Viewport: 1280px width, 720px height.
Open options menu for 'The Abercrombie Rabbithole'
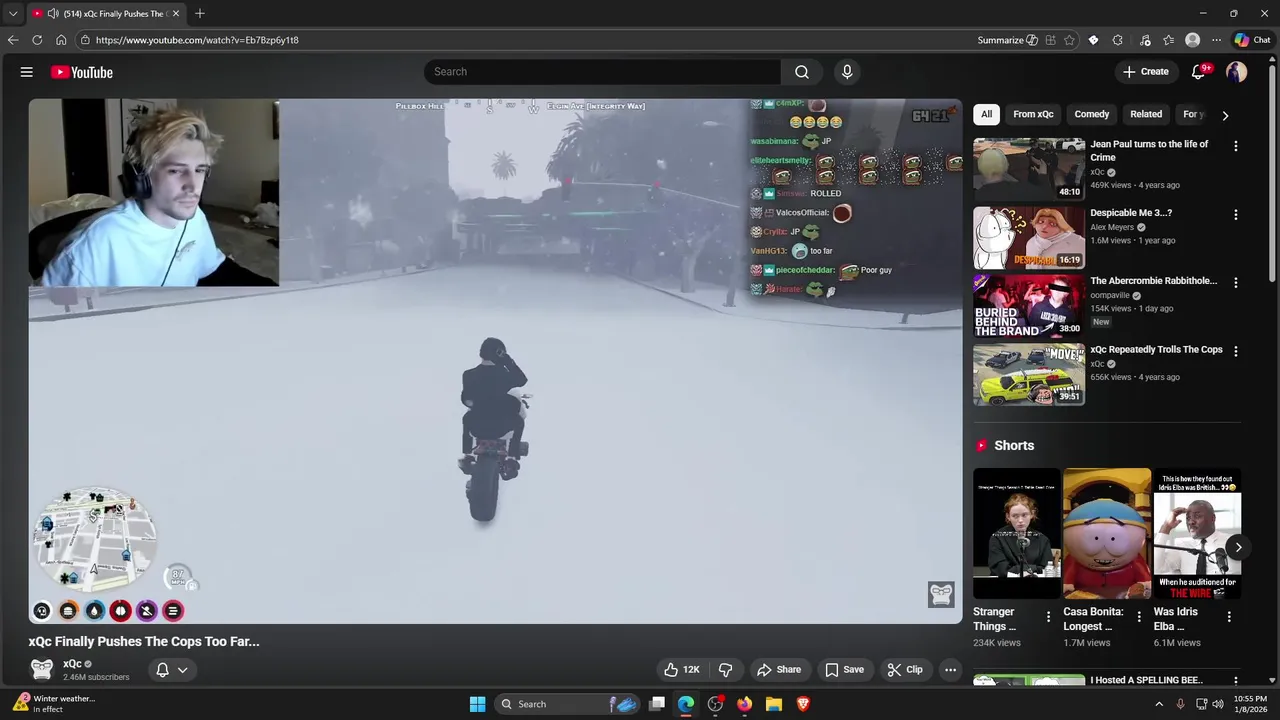(1236, 283)
